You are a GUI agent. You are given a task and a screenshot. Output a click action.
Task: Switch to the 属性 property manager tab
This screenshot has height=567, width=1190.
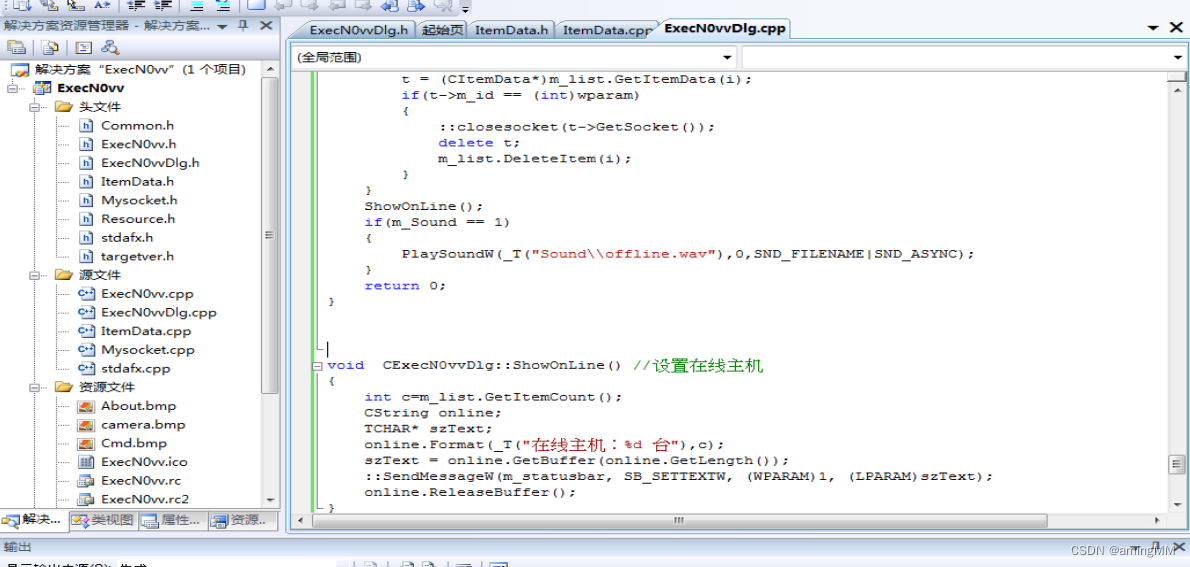click(x=172, y=520)
